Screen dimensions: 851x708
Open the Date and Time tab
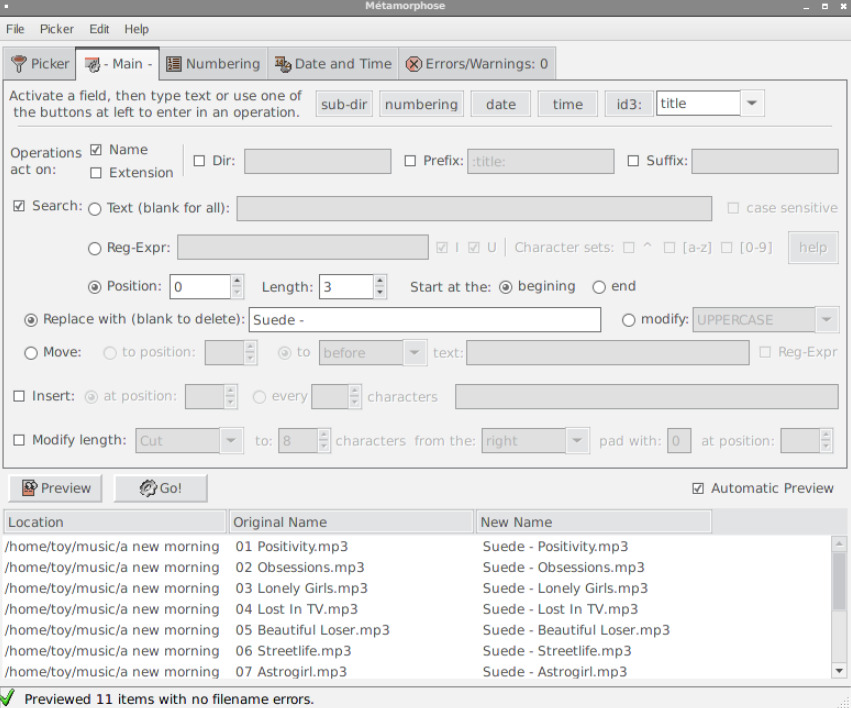click(332, 64)
